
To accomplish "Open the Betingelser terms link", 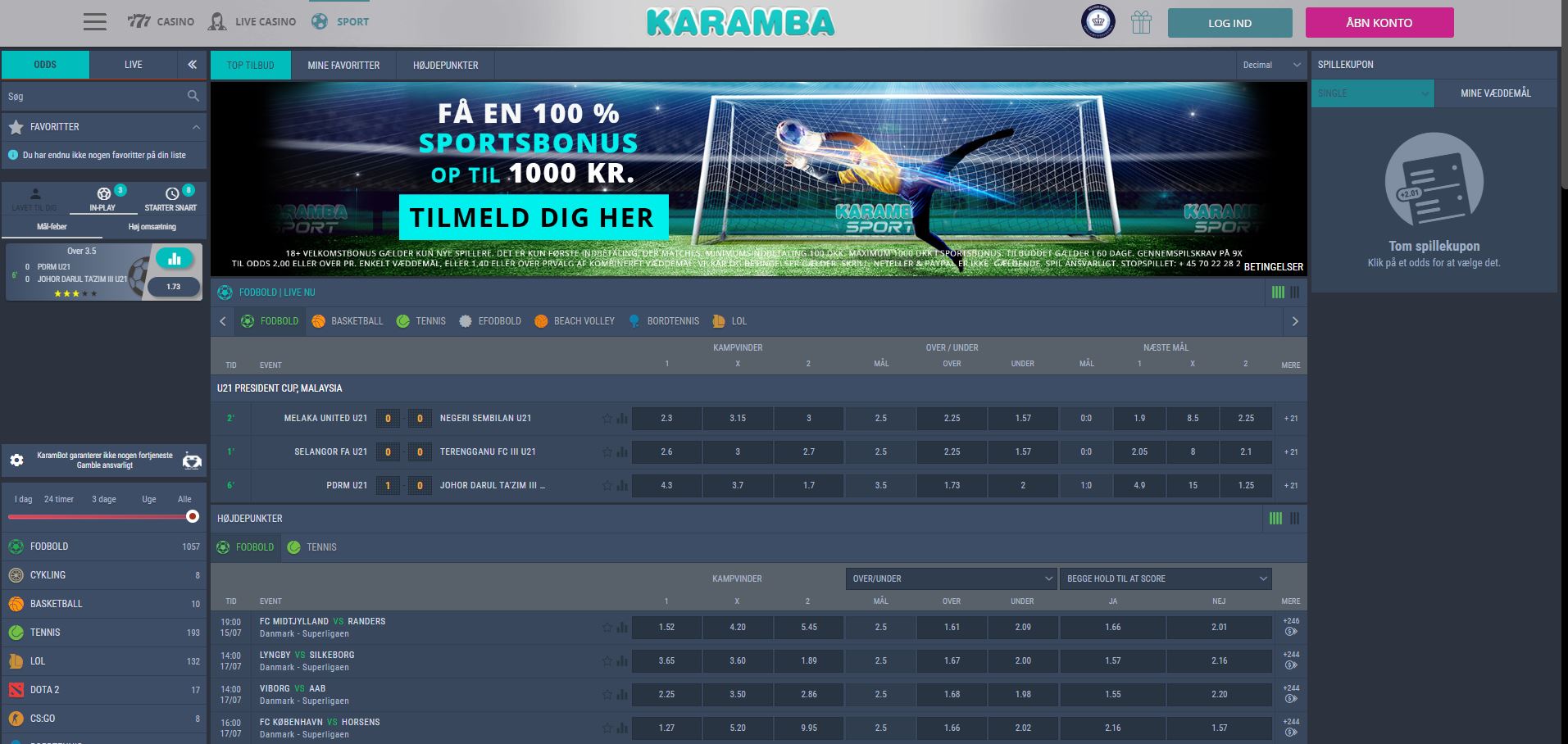I will 1273,267.
